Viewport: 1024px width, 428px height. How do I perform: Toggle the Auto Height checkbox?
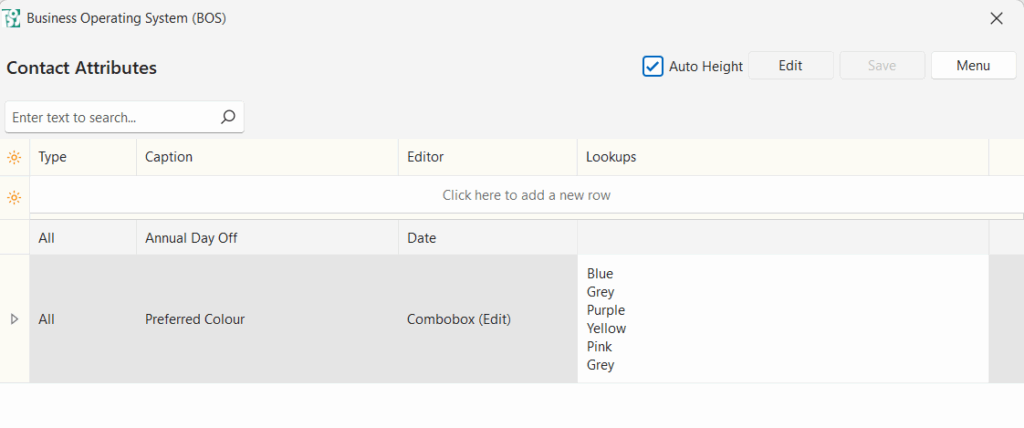[x=652, y=66]
